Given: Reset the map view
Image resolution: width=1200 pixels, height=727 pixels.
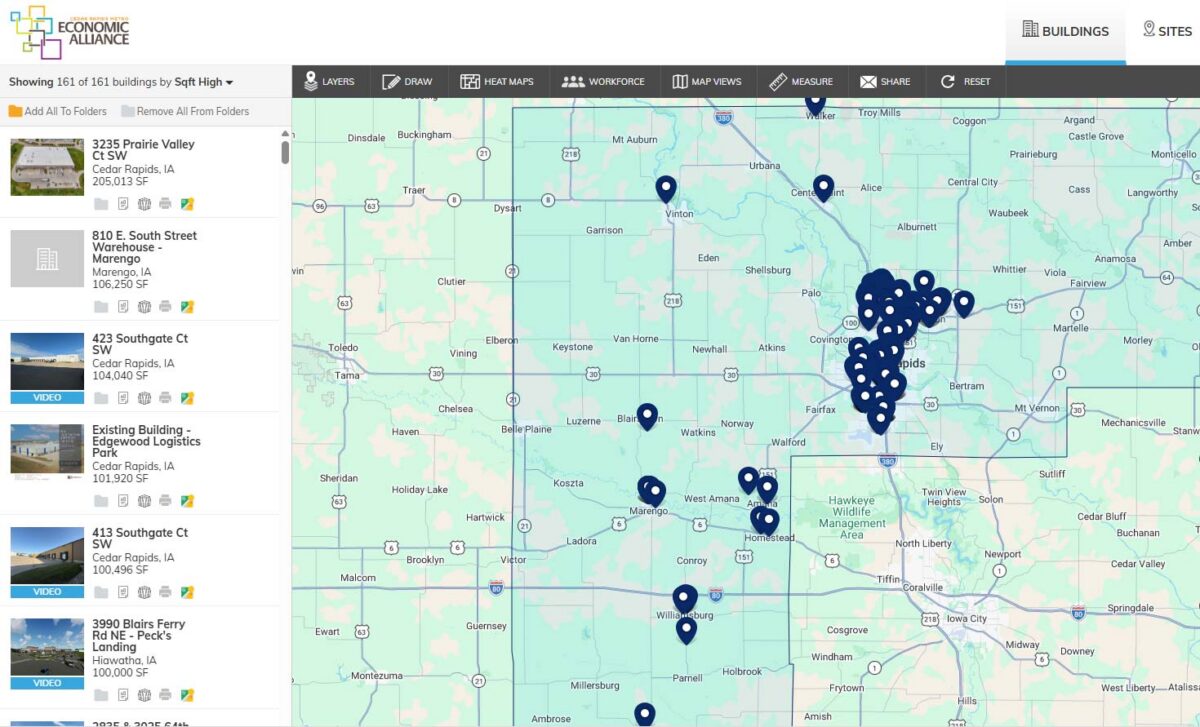Looking at the screenshot, I should pyautogui.click(x=965, y=81).
